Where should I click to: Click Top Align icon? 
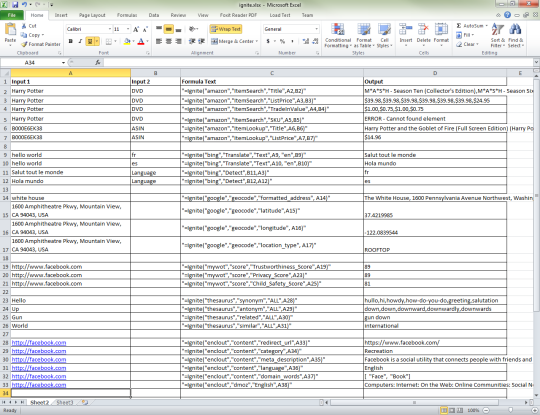point(159,29)
